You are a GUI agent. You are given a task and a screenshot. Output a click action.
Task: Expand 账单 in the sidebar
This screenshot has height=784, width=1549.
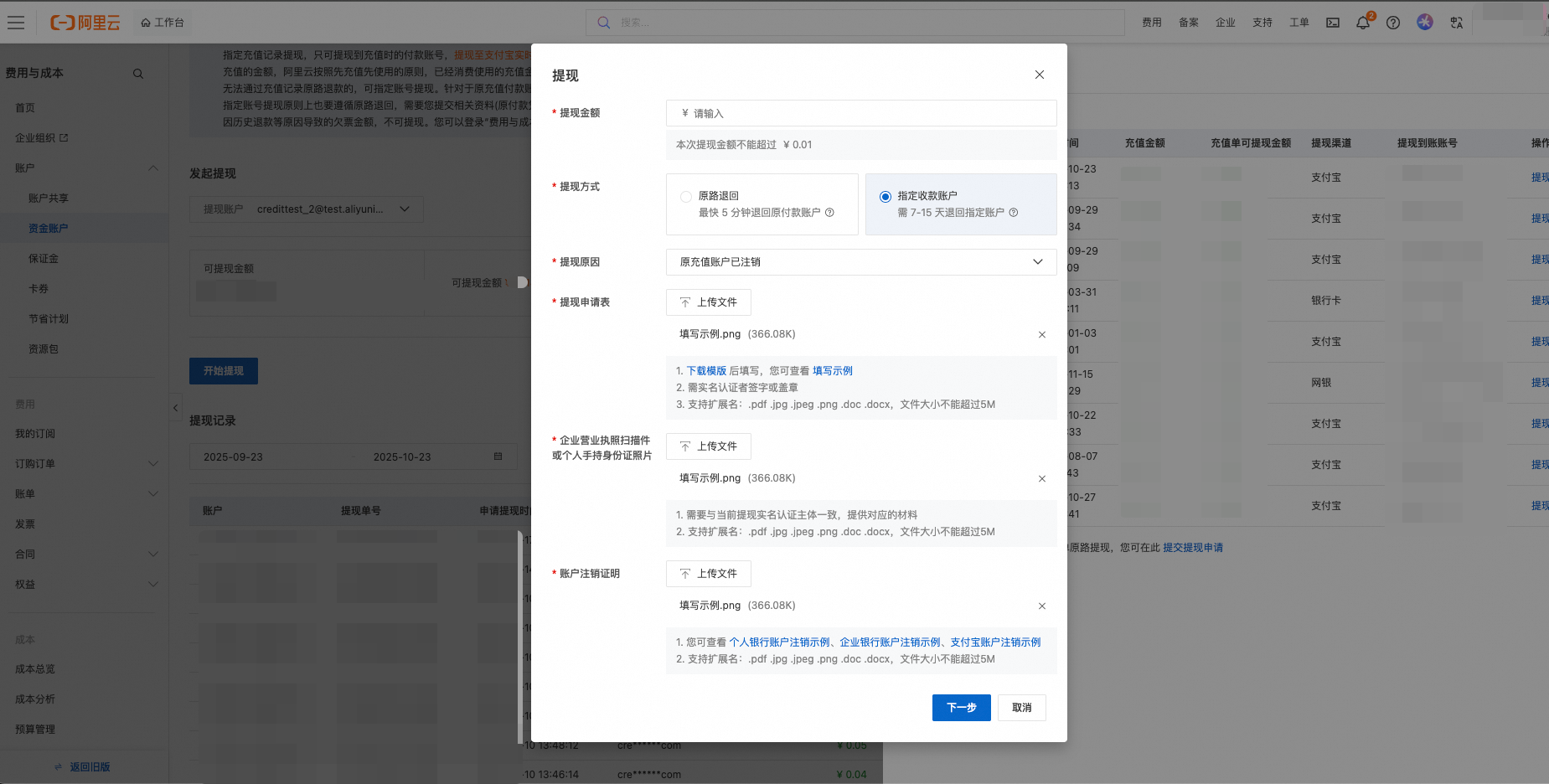tap(153, 493)
